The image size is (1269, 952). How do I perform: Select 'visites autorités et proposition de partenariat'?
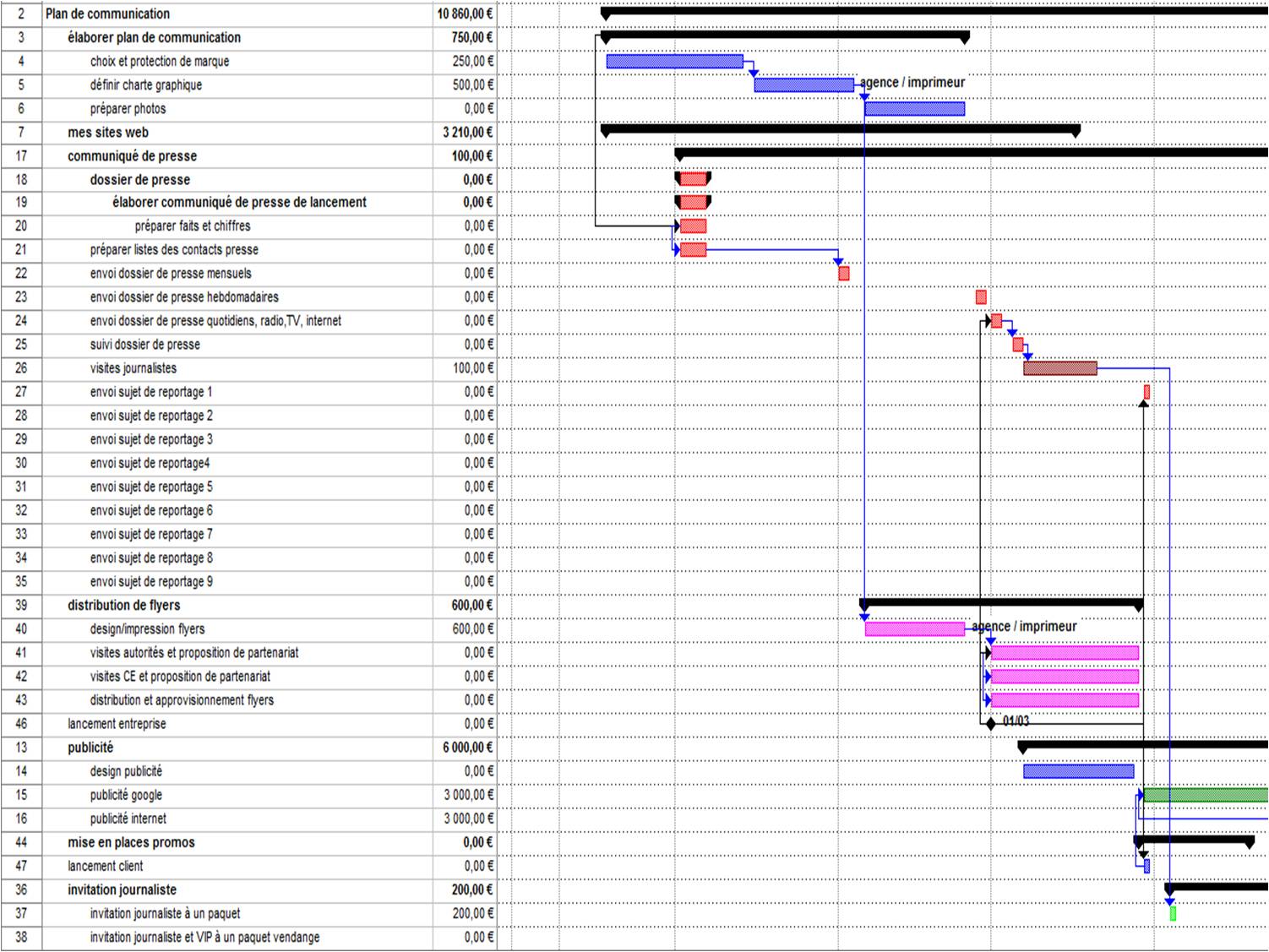194,652
